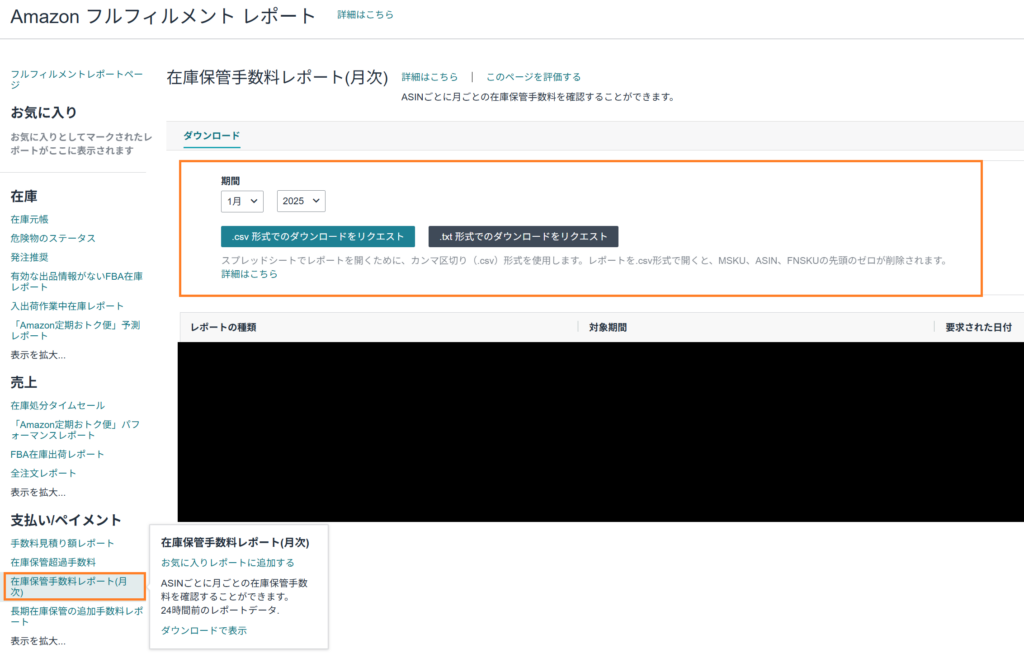Open 在庫保管超過手数料 report

pyautogui.click(x=53, y=562)
